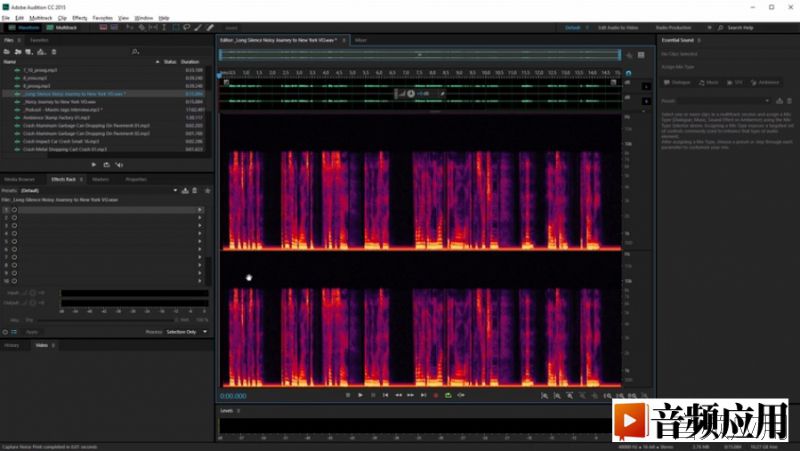Viewport: 800px width, 451px height.
Task: Open Essential Sound Preset dropdown
Action: pos(724,101)
